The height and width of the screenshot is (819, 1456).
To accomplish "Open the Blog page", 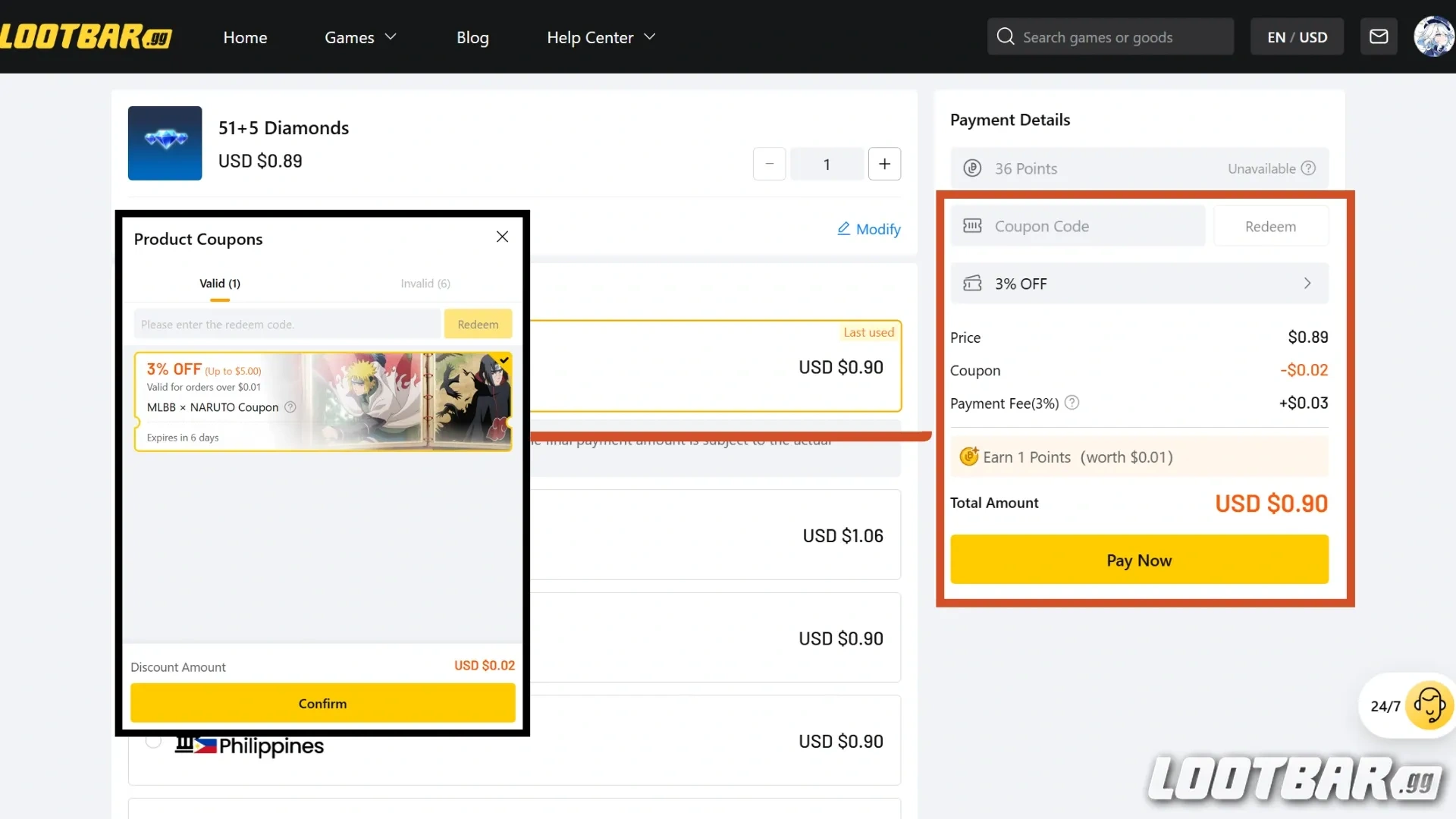I will coord(472,37).
